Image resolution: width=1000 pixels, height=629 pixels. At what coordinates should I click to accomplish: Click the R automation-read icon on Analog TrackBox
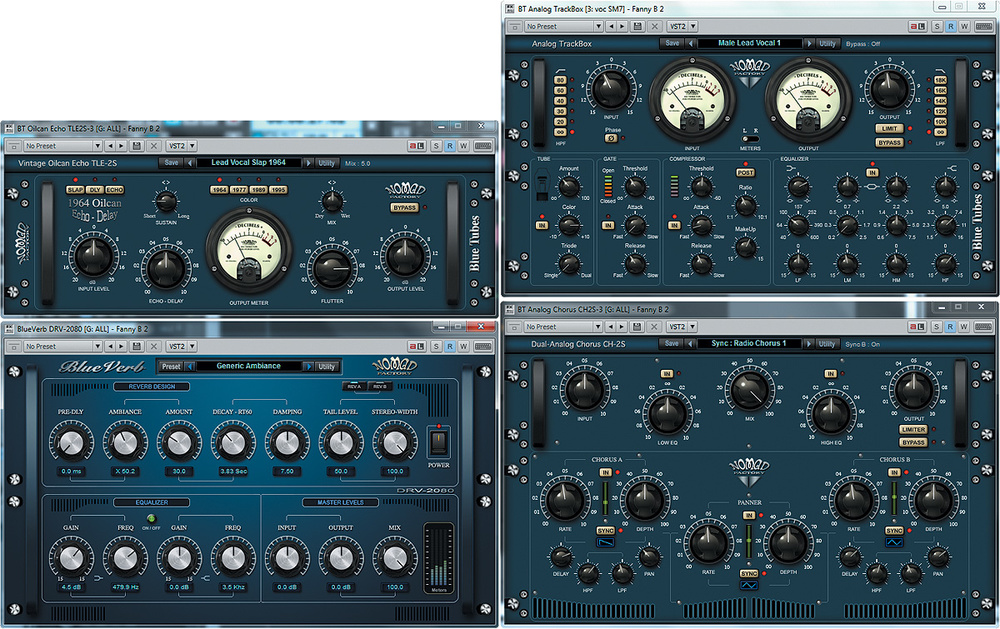tap(952, 25)
